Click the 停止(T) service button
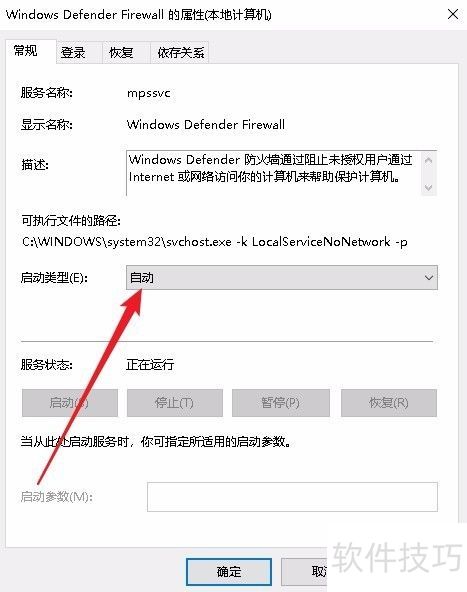This screenshot has height=592, width=467. (175, 403)
